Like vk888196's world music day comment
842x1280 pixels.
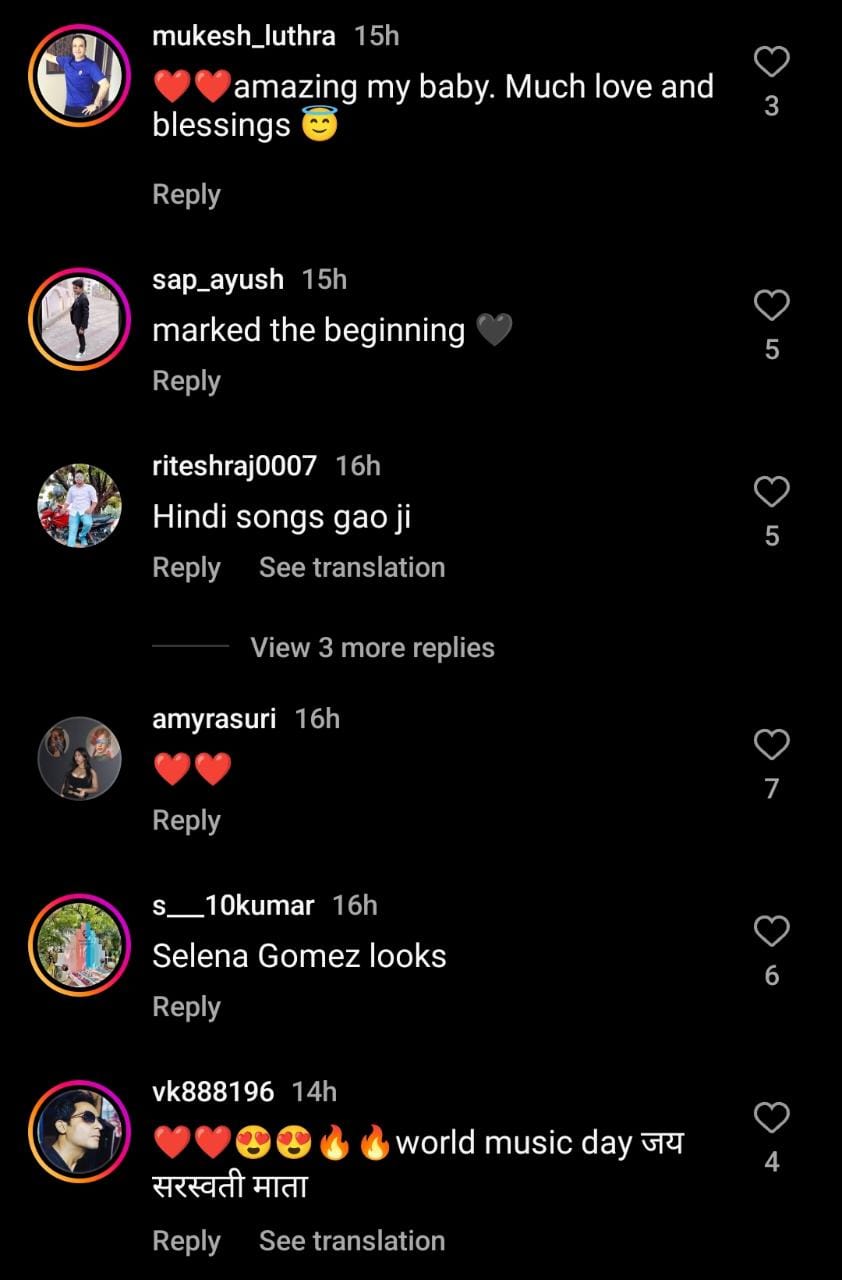point(771,1118)
